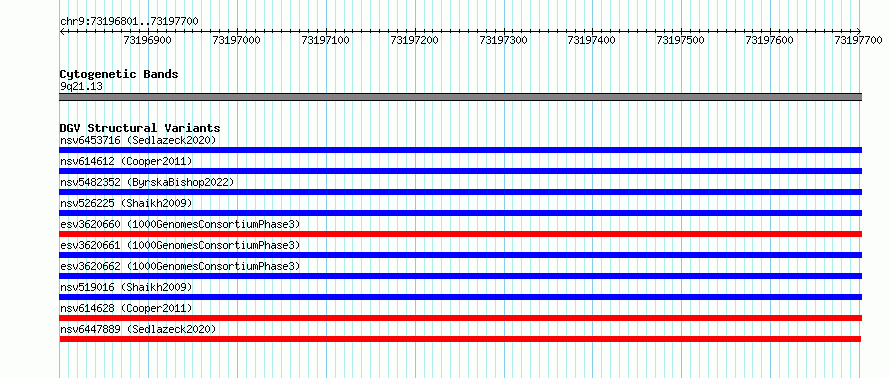Click the blue bar under nsv614612
Image resolution: width=890 pixels, height=378 pixels.
tap(461, 171)
